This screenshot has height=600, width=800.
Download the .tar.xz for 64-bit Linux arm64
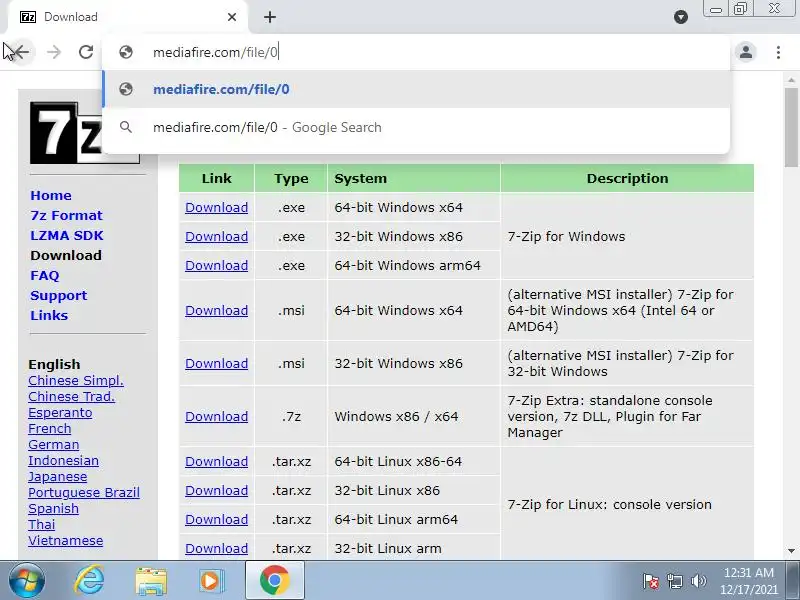216,520
